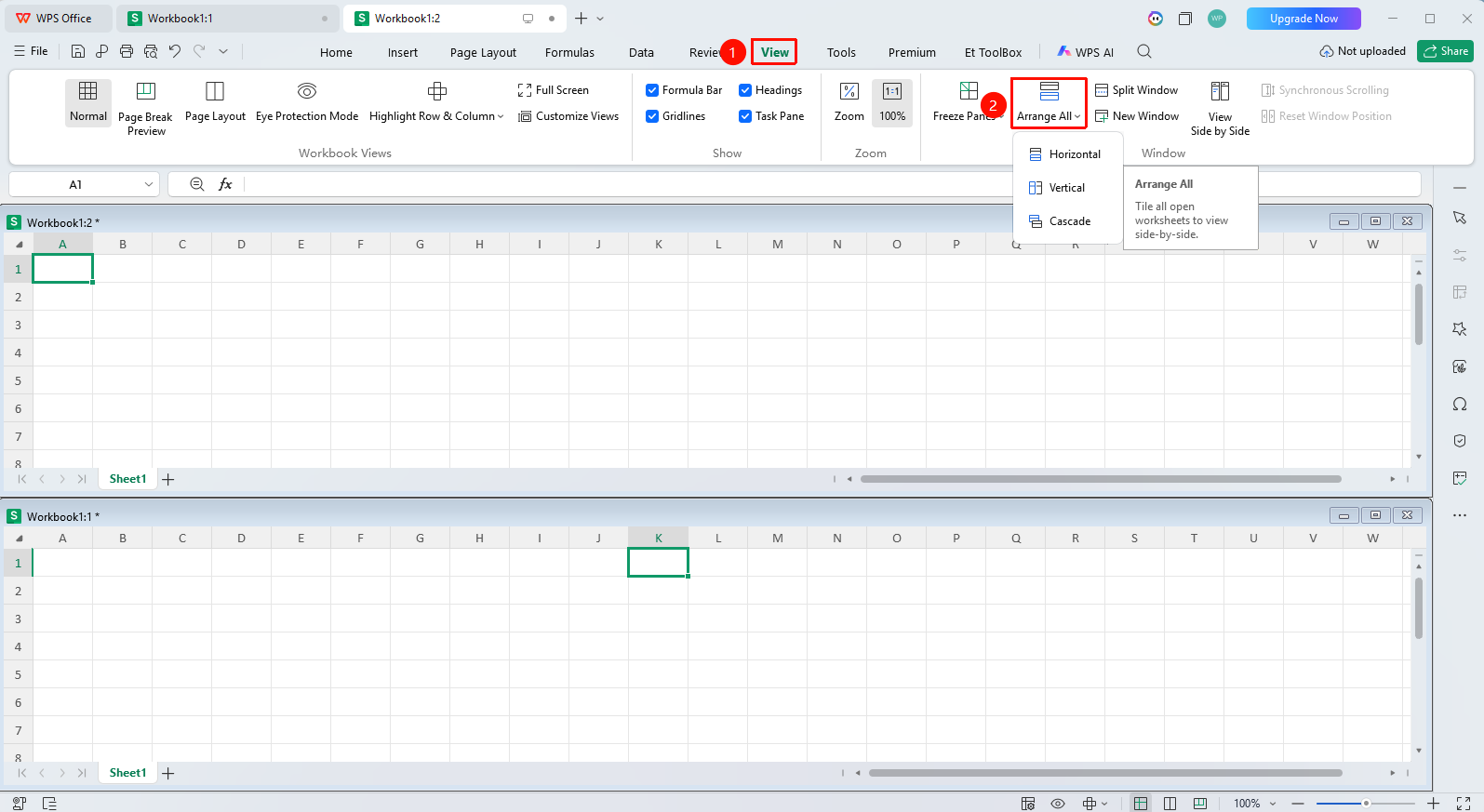Open a New Window

click(1137, 116)
